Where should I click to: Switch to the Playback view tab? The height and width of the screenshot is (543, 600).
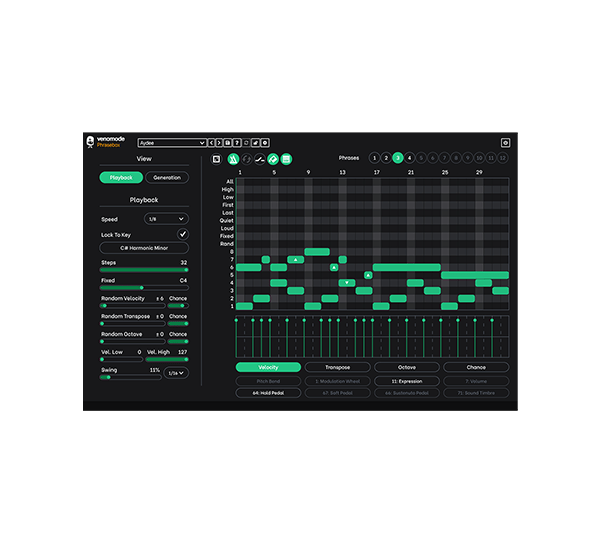[121, 178]
